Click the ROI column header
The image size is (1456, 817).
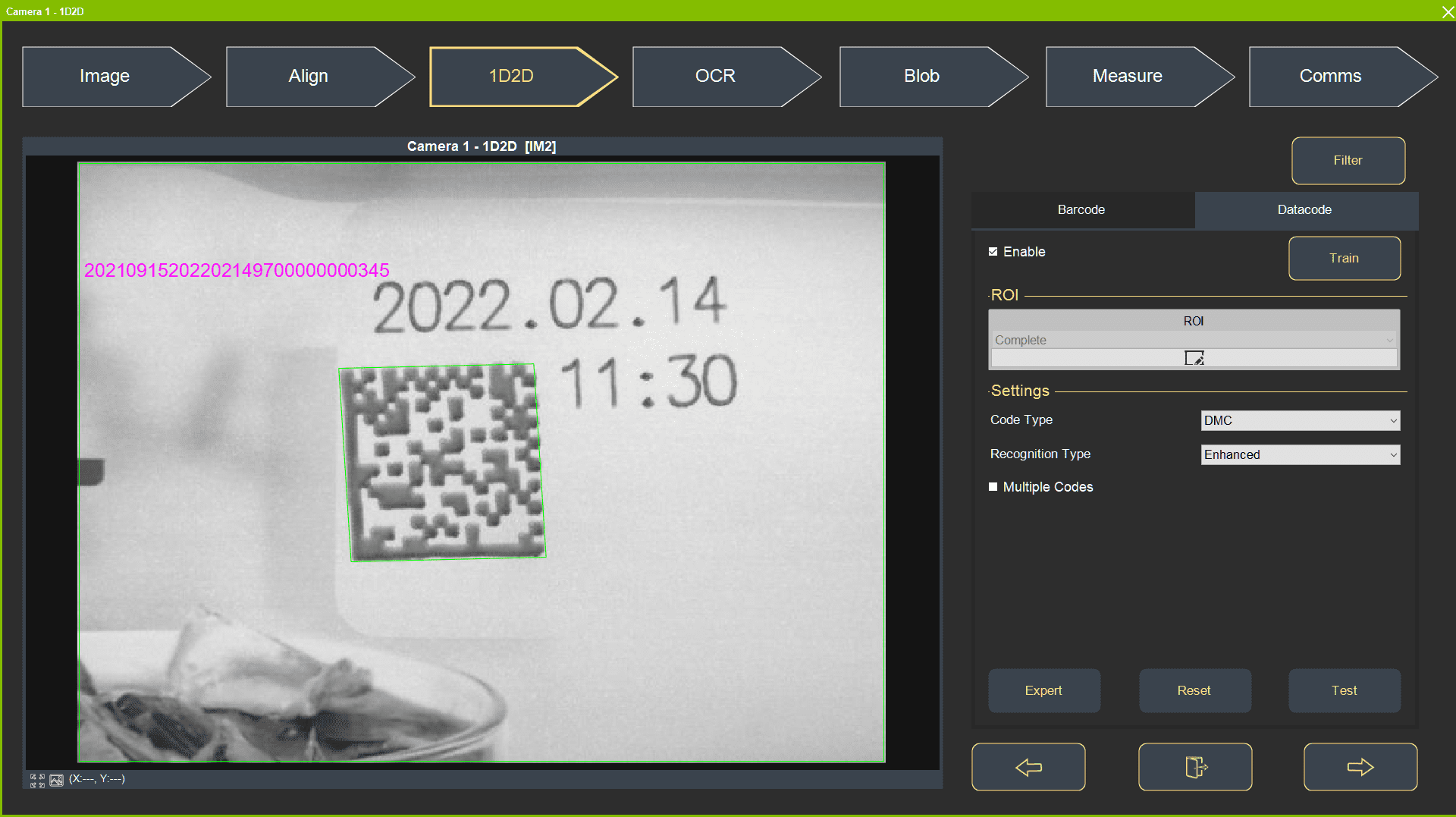coord(1194,321)
